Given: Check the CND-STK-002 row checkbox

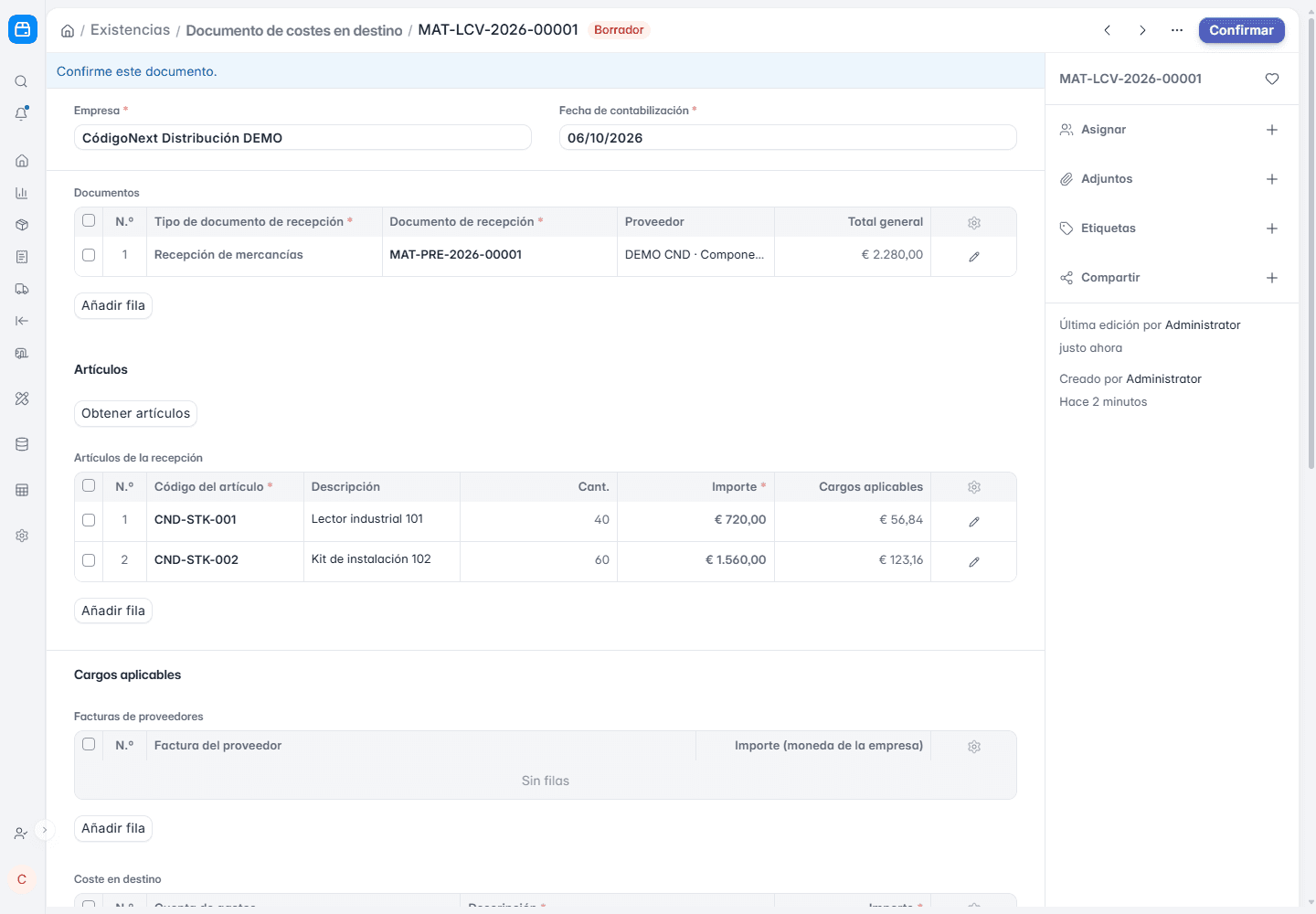Looking at the screenshot, I should coord(89,560).
